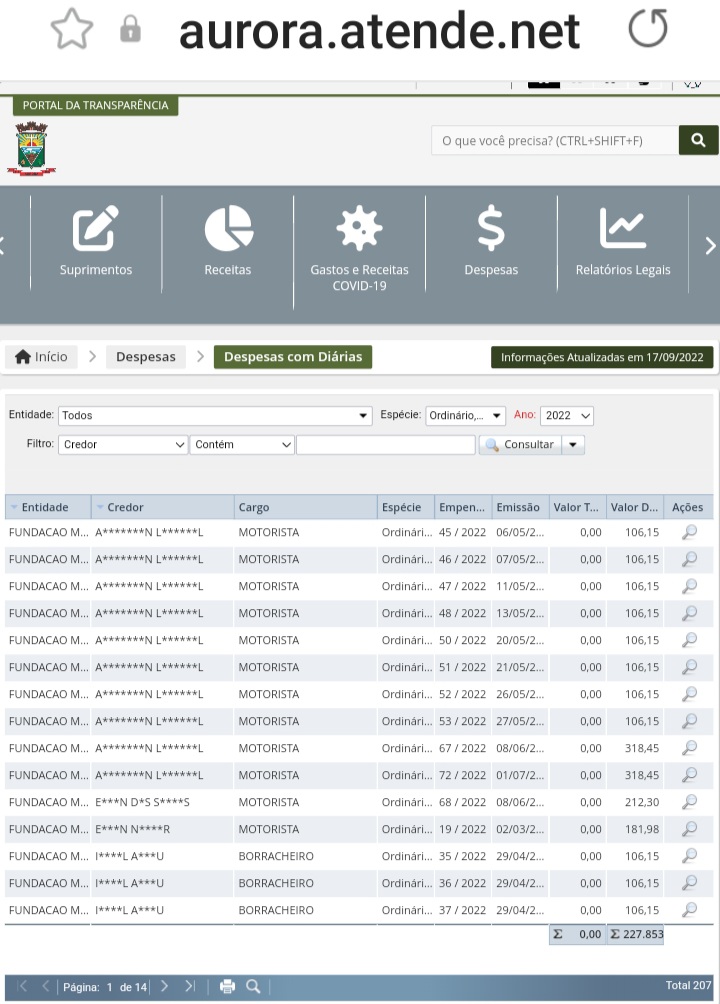
Task: Expand the Contém filter condition dropdown
Action: (x=242, y=444)
